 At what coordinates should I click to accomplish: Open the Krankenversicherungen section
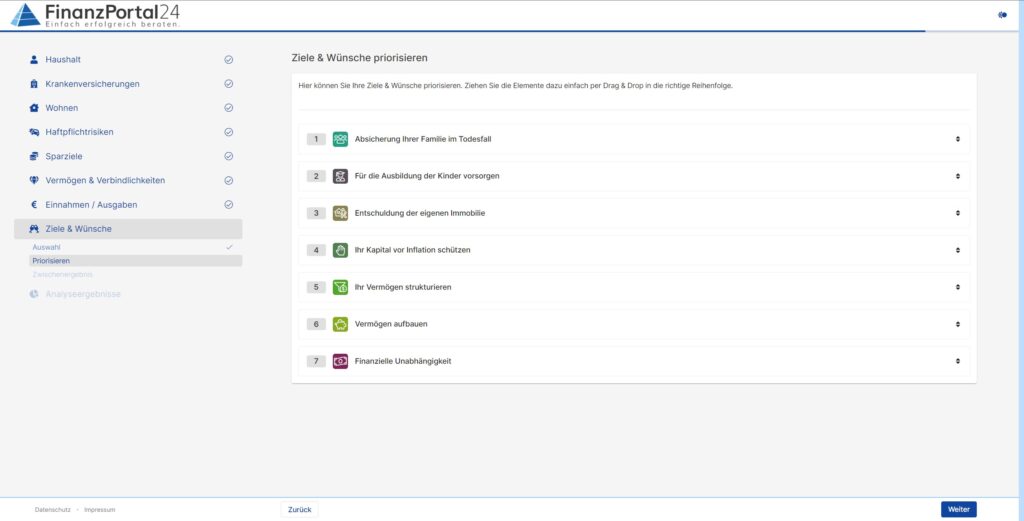pos(92,84)
